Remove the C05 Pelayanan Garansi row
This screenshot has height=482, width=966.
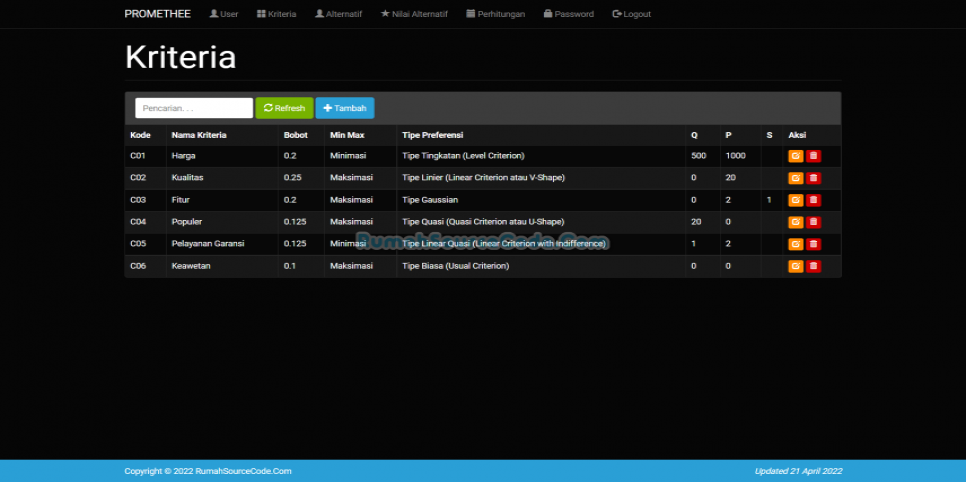pyautogui.click(x=813, y=244)
